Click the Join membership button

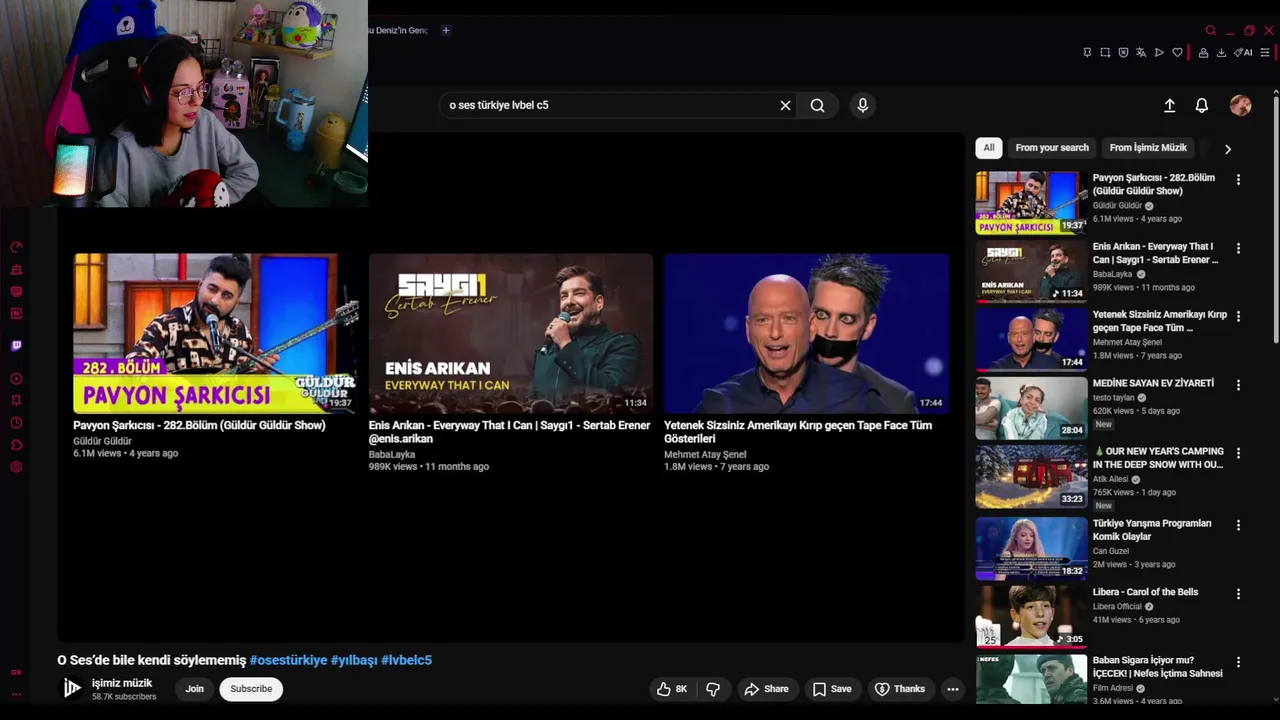(194, 689)
